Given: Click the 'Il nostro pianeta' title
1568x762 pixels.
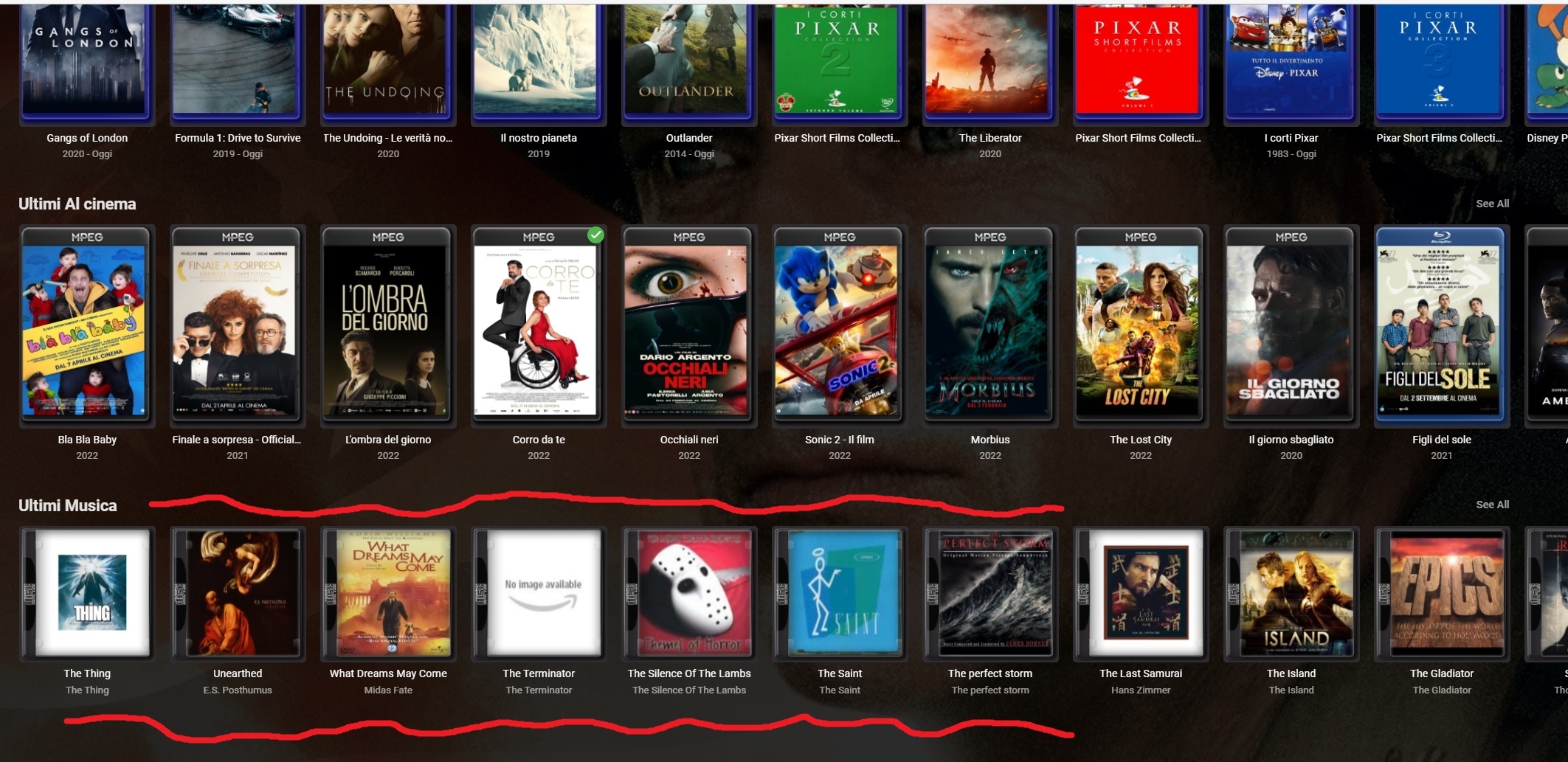Looking at the screenshot, I should [x=539, y=138].
